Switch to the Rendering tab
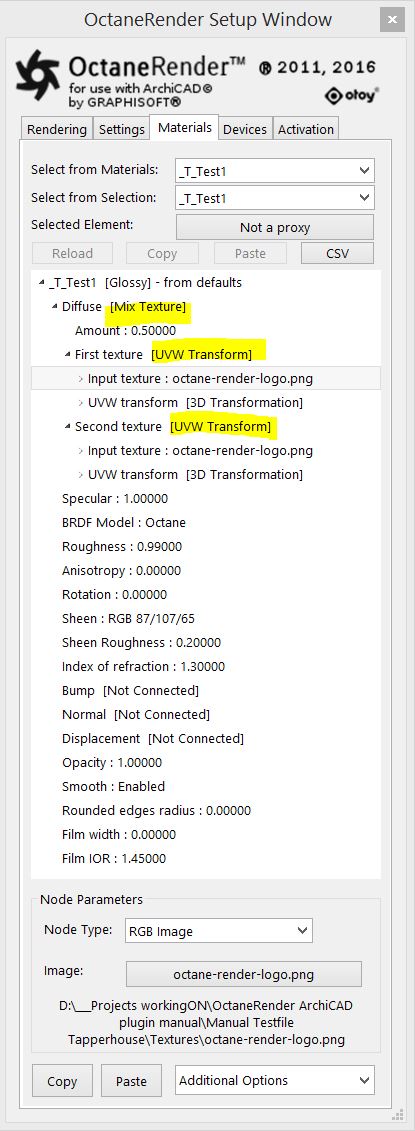 click(x=56, y=129)
